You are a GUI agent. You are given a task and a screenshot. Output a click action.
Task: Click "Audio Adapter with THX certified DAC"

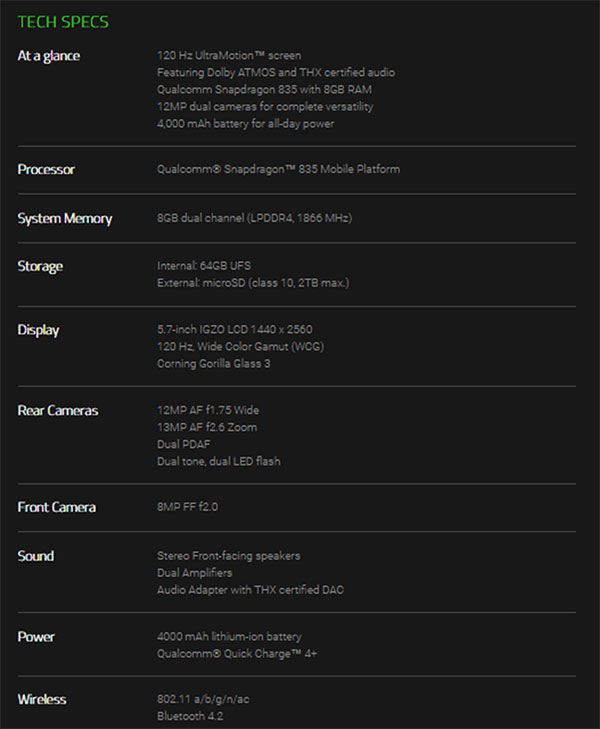coord(251,589)
